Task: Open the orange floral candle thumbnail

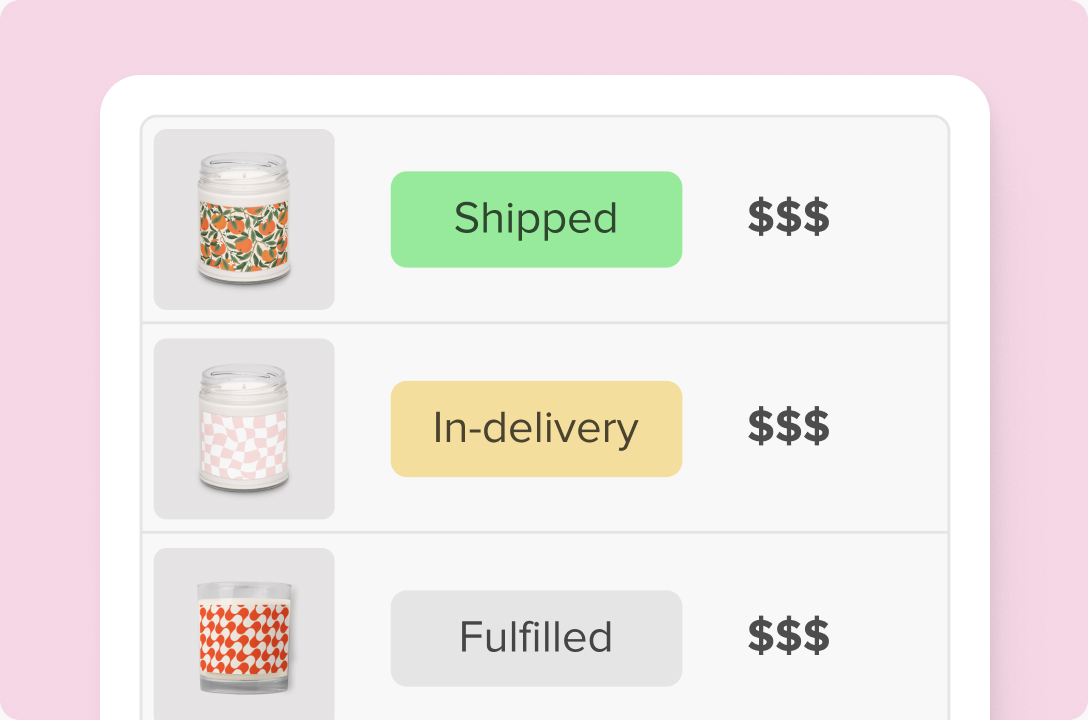Action: point(243,219)
